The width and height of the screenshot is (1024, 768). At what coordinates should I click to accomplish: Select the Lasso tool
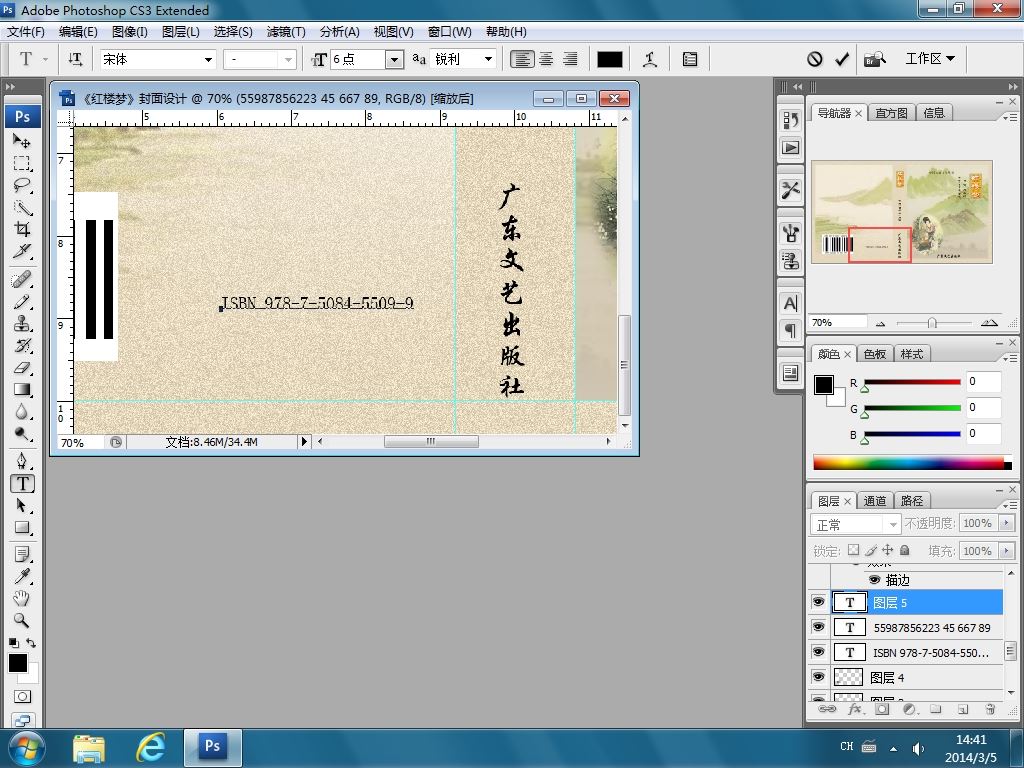tap(22, 185)
